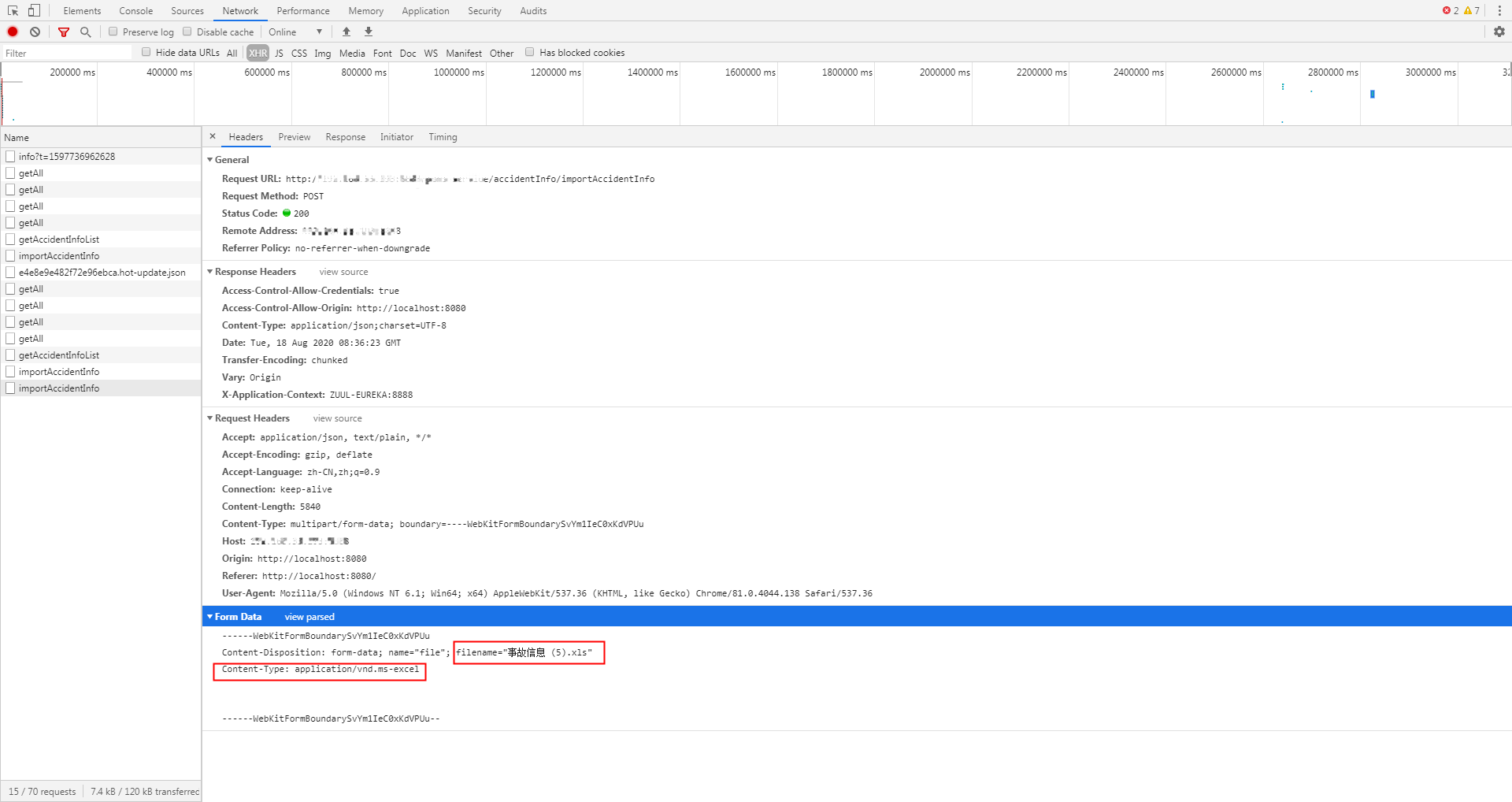Collapse the Request Headers section
1512x802 pixels.
point(210,418)
